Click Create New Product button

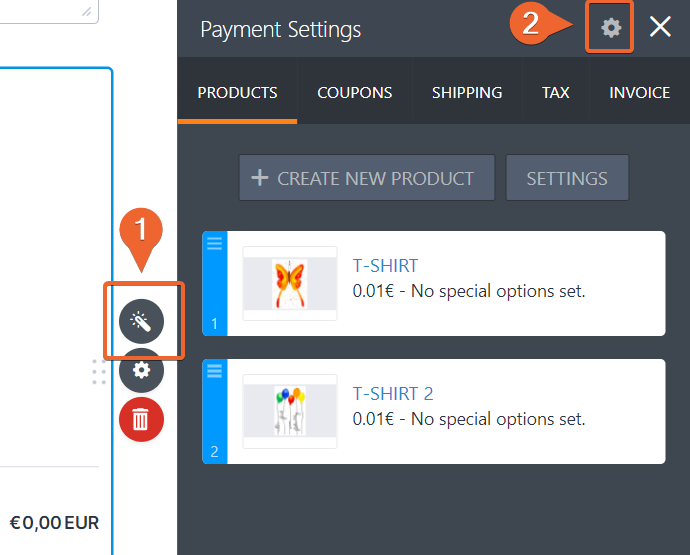(x=367, y=178)
